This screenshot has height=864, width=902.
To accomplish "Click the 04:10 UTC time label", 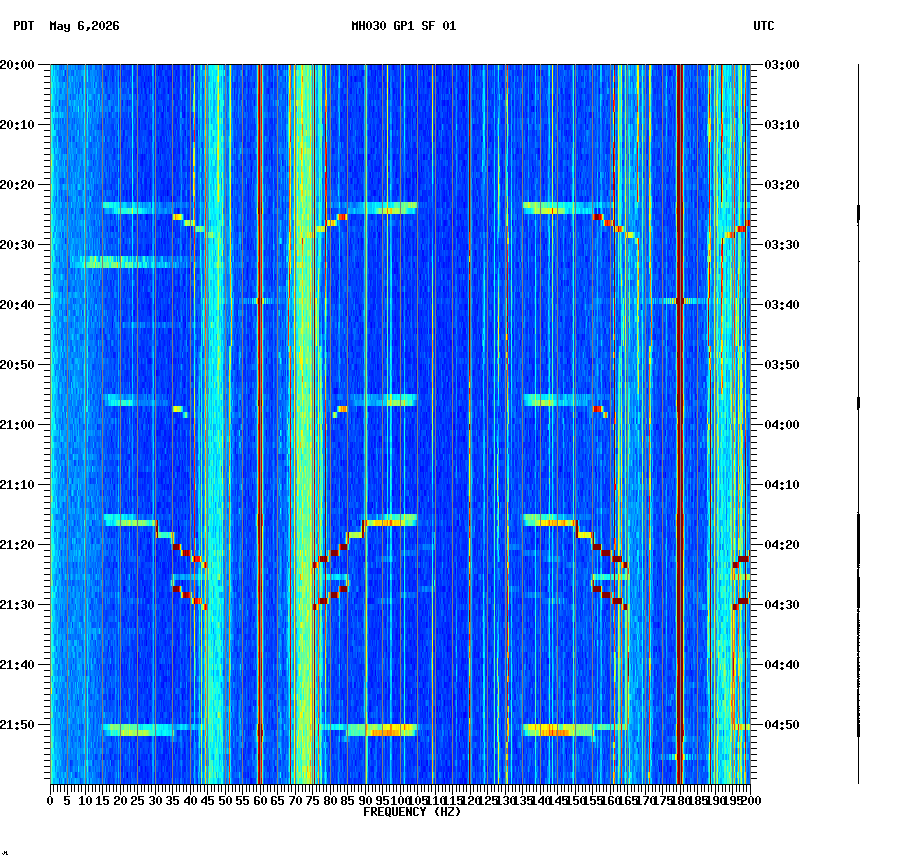I will pos(782,484).
